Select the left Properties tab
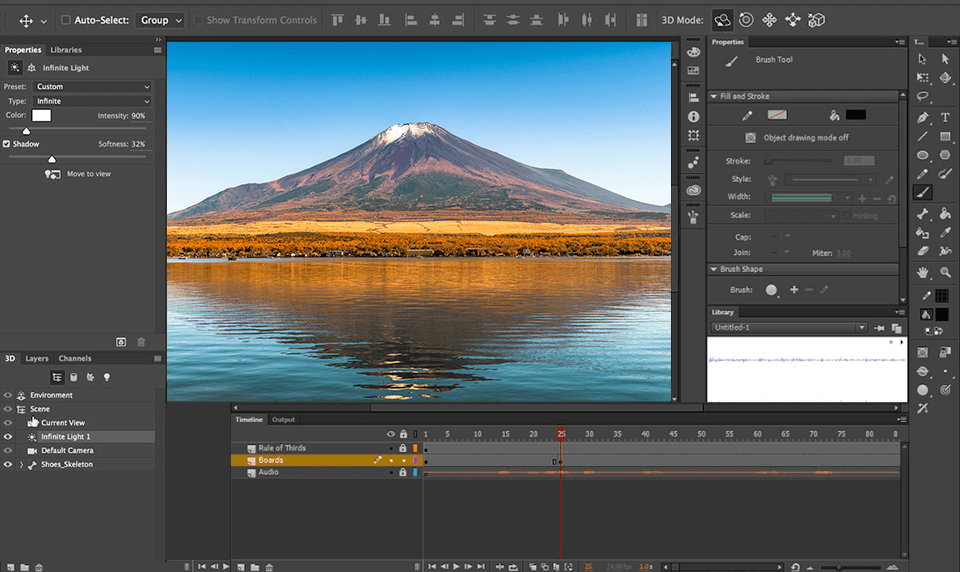 coord(23,50)
